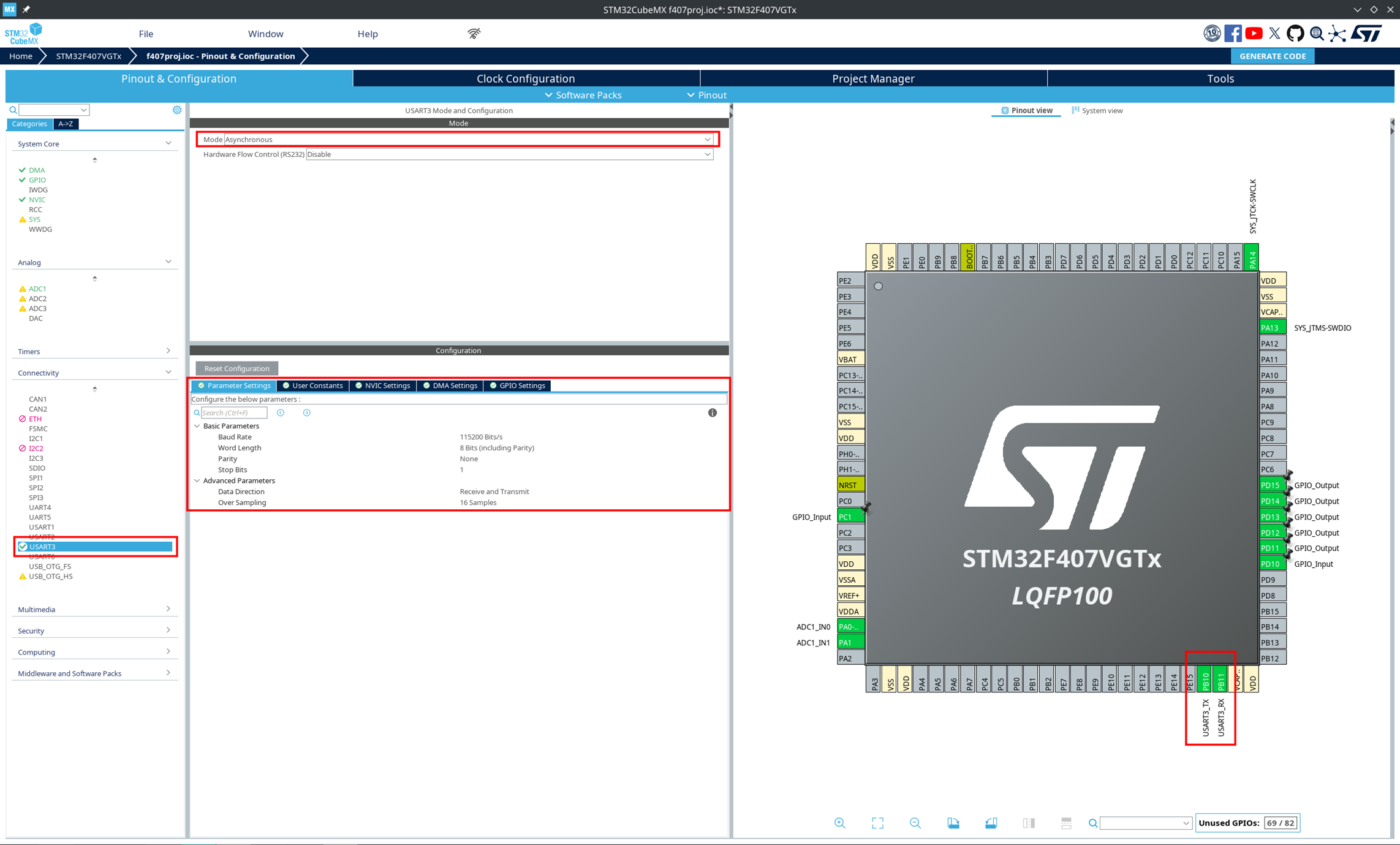
Task: Open STM32CubeMX GitHub page icon
Action: pos(1295,34)
